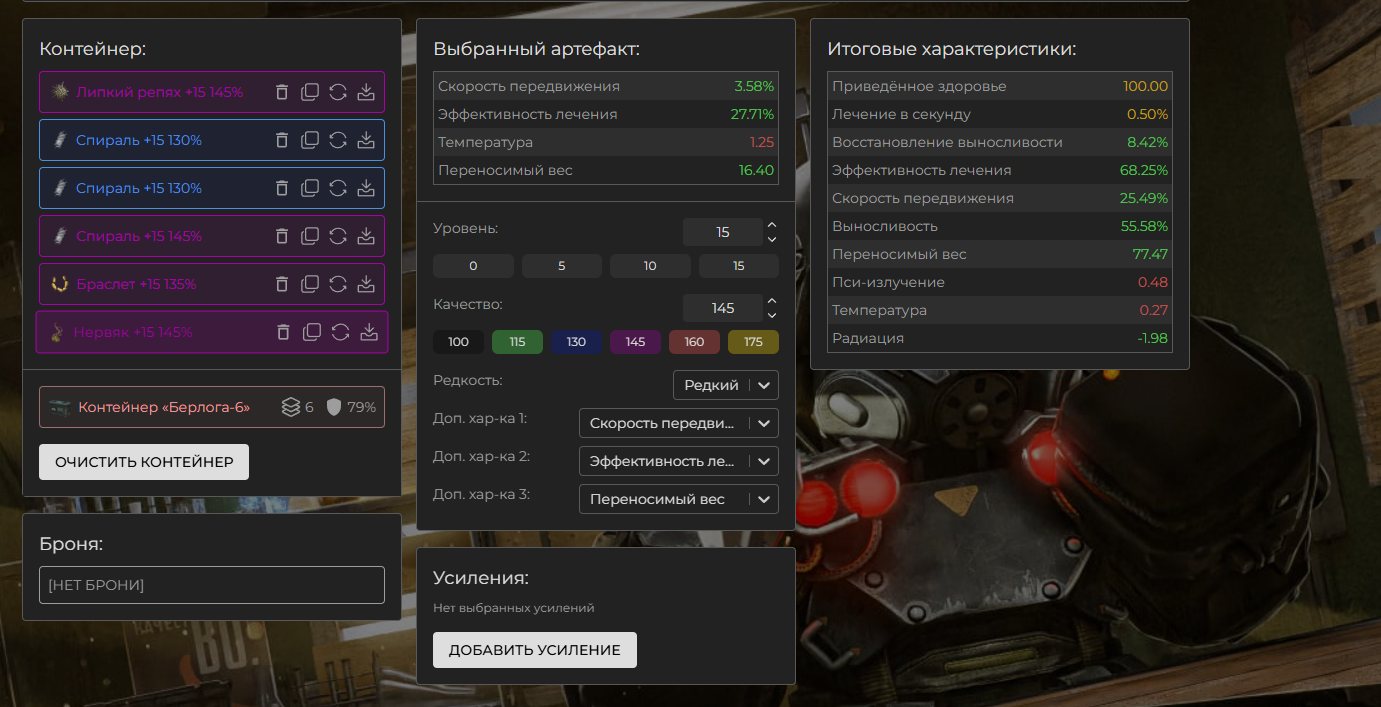Open the Доп. хар-ка 3 Переносимый вес dropdown
The width and height of the screenshot is (1381, 707).
[678, 499]
